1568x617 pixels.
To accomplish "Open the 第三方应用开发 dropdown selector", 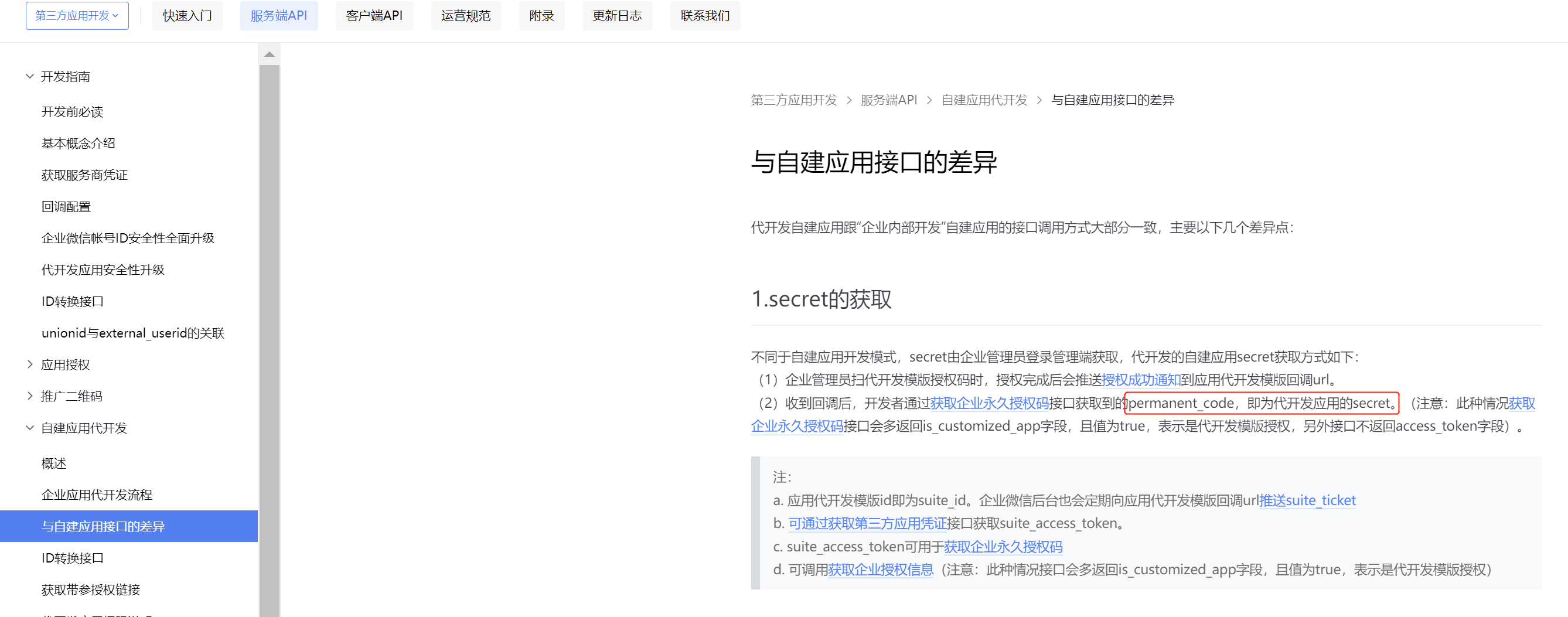I will tap(77, 16).
